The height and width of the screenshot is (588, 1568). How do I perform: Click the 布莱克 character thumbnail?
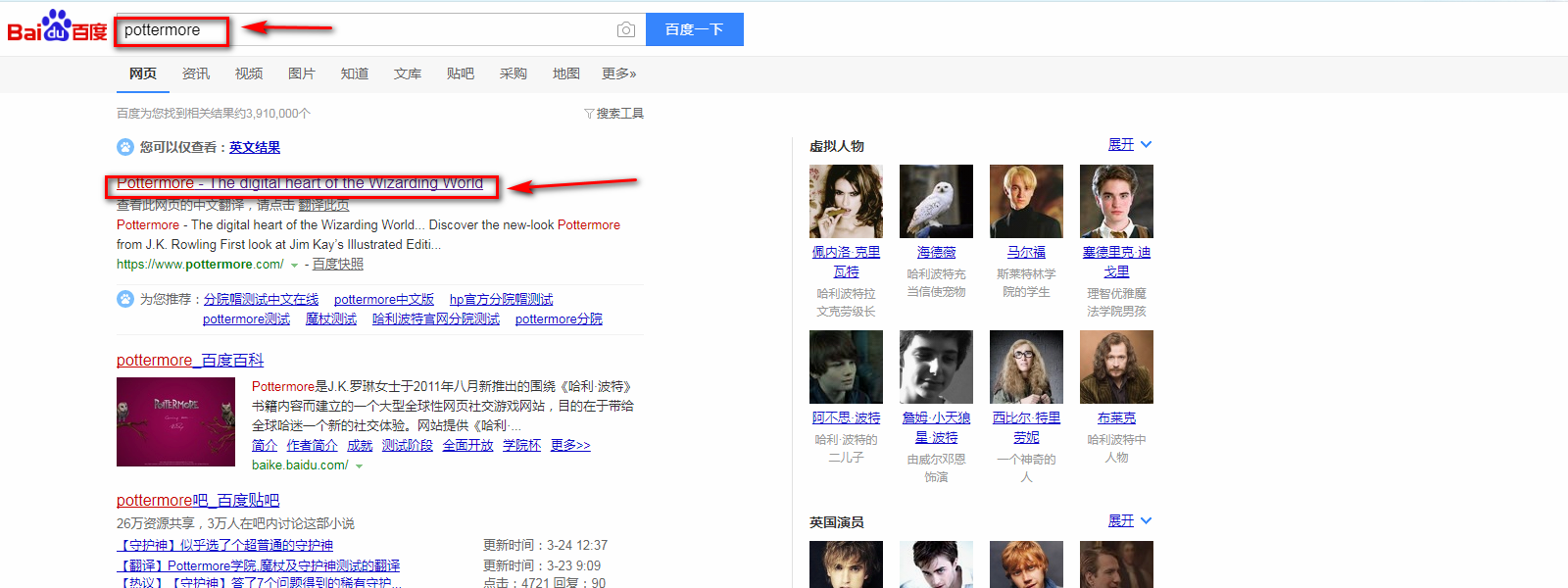click(1116, 367)
